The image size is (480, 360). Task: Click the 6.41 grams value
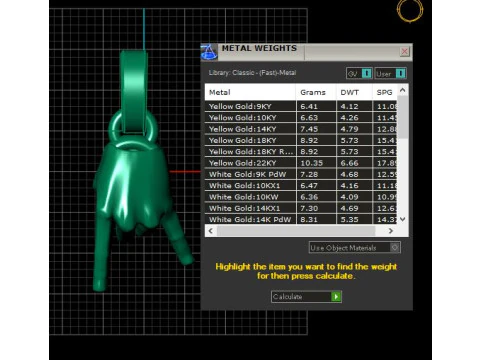pyautogui.click(x=309, y=107)
